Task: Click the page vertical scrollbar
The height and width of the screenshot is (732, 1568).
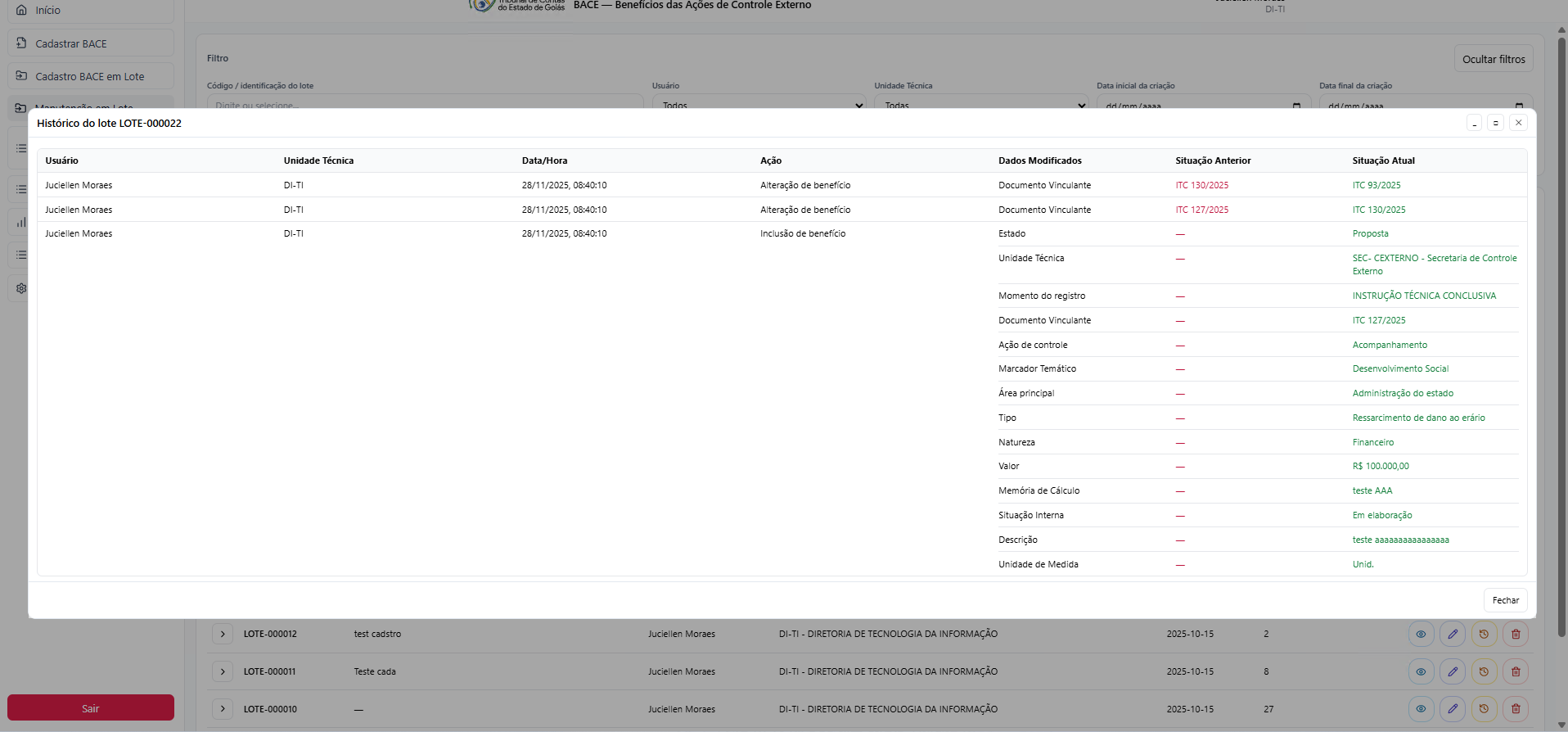Action: pyautogui.click(x=1561, y=328)
